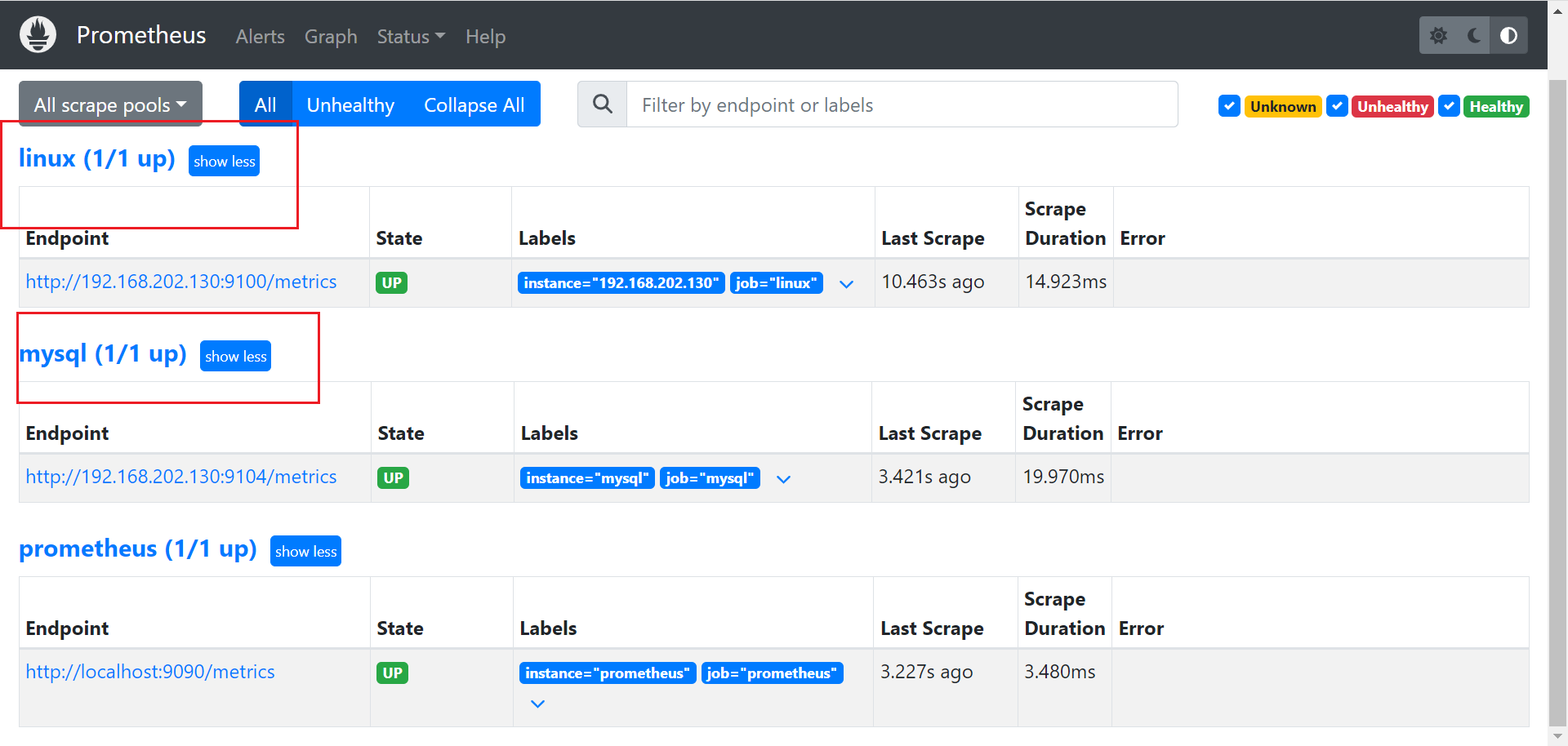The height and width of the screenshot is (746, 1568).
Task: Click the Prometheus flame logo
Action: (x=38, y=35)
